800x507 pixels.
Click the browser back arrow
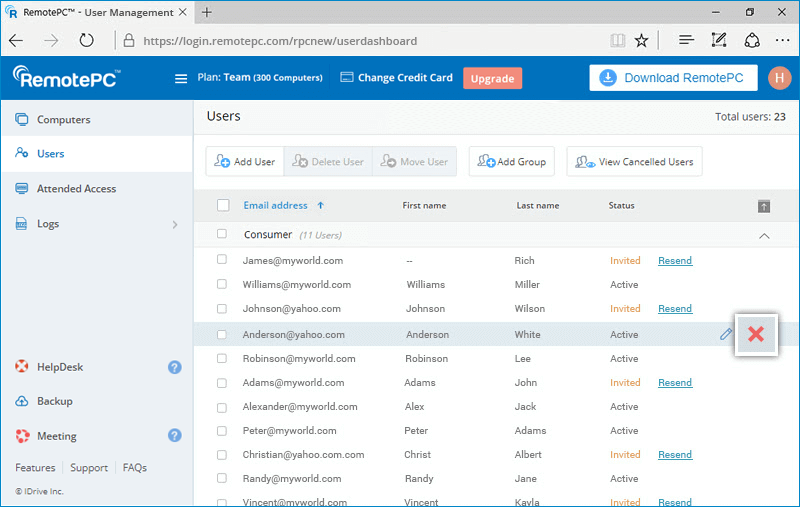click(16, 41)
